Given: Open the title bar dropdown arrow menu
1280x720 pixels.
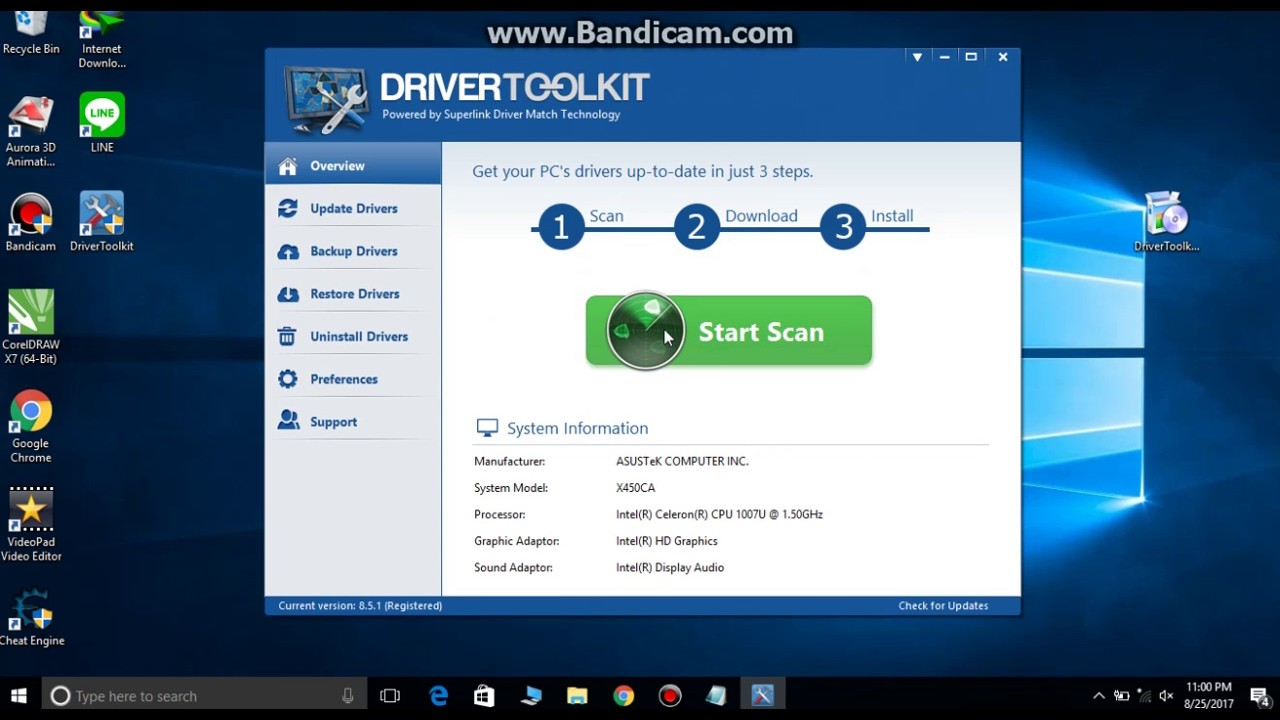Looking at the screenshot, I should pyautogui.click(x=917, y=57).
